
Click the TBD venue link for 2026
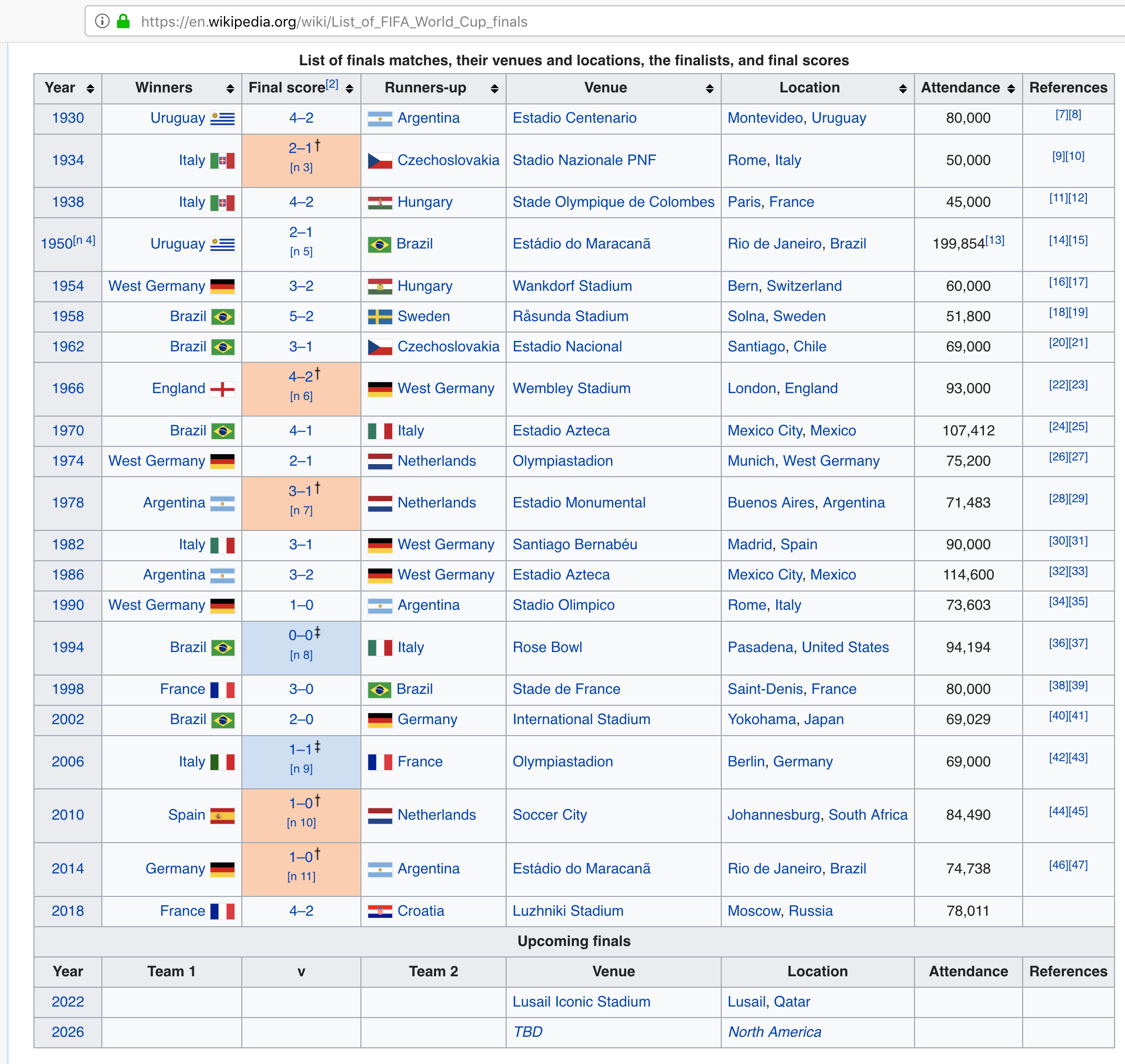click(x=528, y=1032)
